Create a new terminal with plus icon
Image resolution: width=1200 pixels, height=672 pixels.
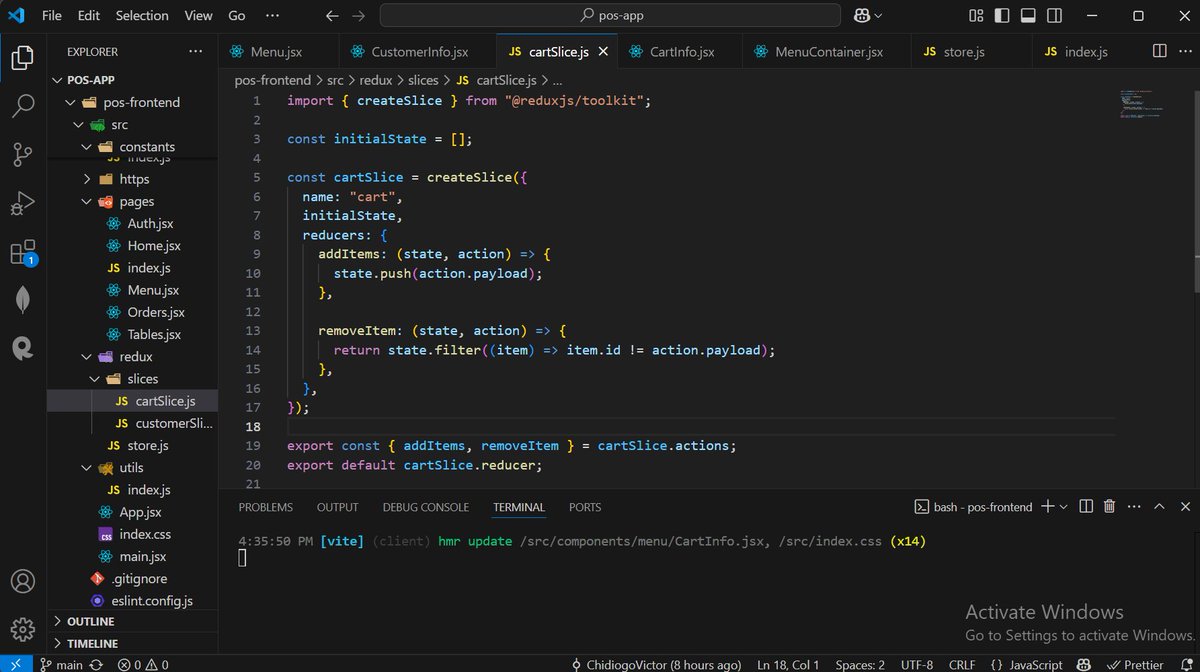click(x=1047, y=507)
